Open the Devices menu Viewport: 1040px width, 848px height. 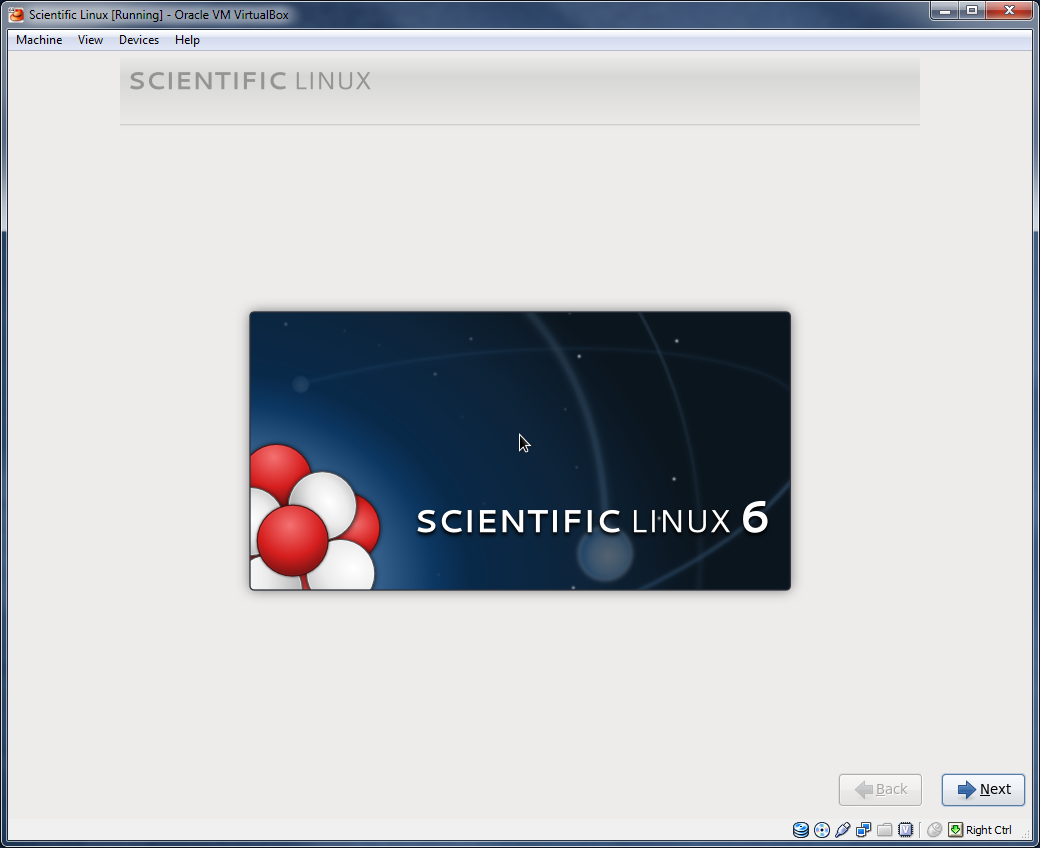click(x=139, y=40)
